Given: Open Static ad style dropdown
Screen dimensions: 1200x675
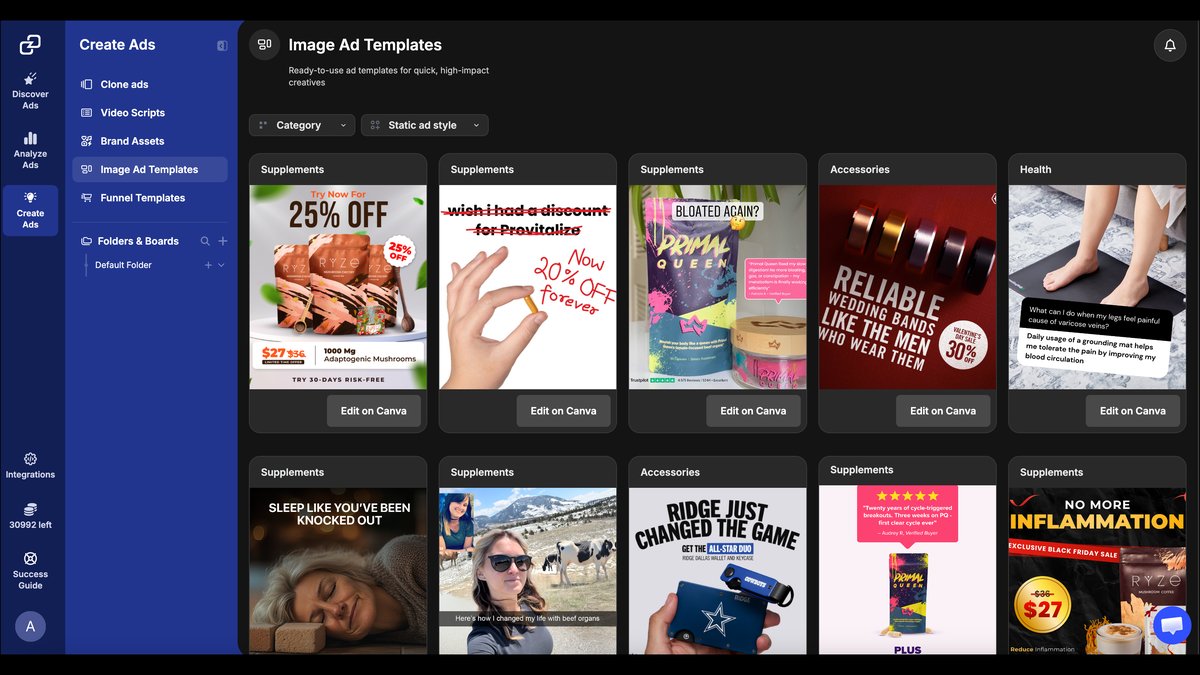Looking at the screenshot, I should [x=425, y=125].
